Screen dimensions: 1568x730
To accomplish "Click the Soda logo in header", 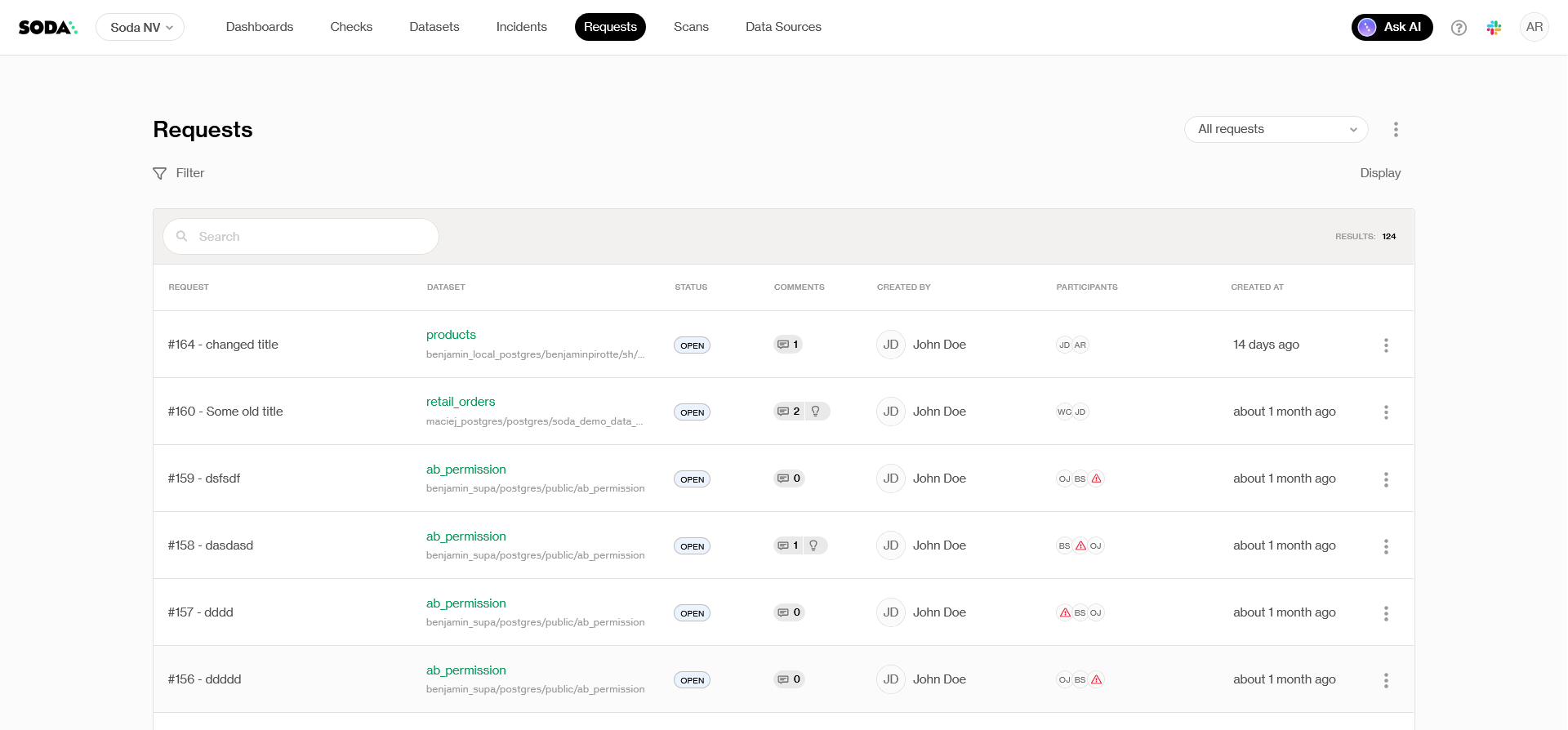I will tap(47, 28).
